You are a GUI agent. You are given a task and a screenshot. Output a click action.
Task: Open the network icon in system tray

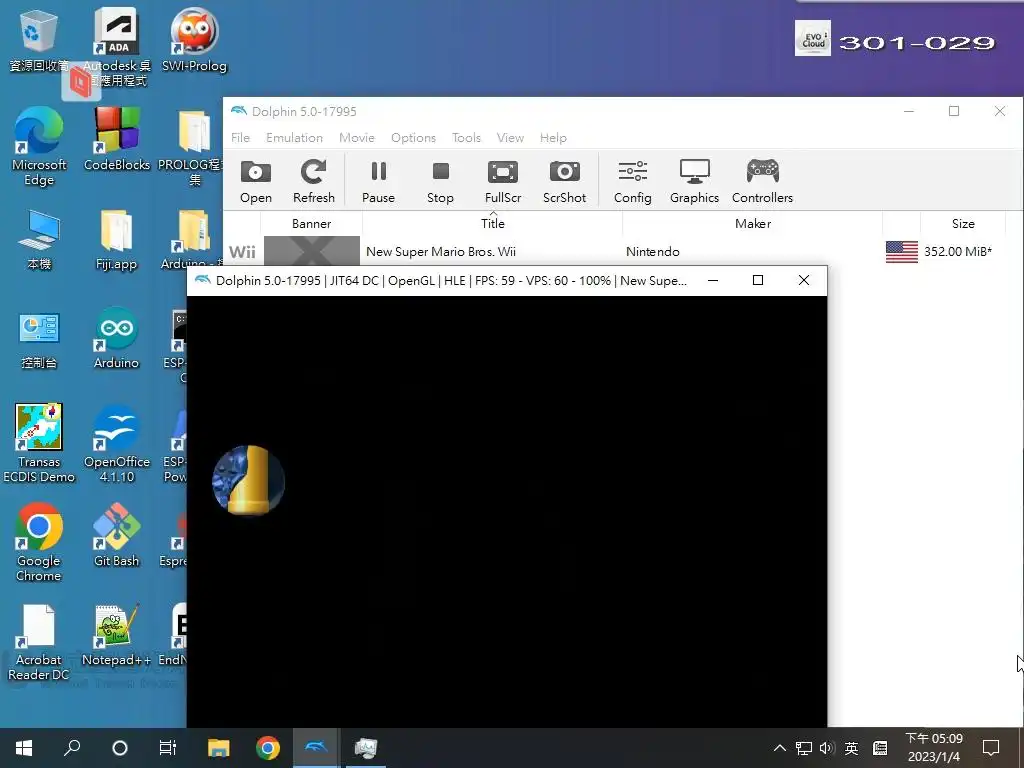coord(804,748)
